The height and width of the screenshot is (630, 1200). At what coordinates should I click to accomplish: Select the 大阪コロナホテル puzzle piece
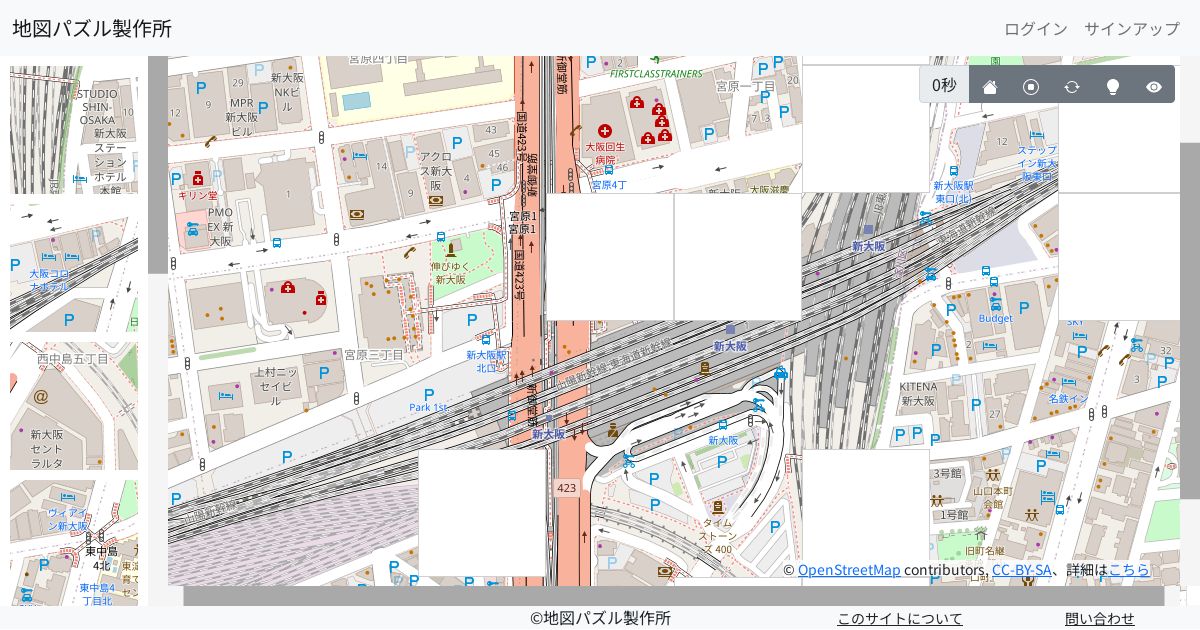(x=74, y=268)
